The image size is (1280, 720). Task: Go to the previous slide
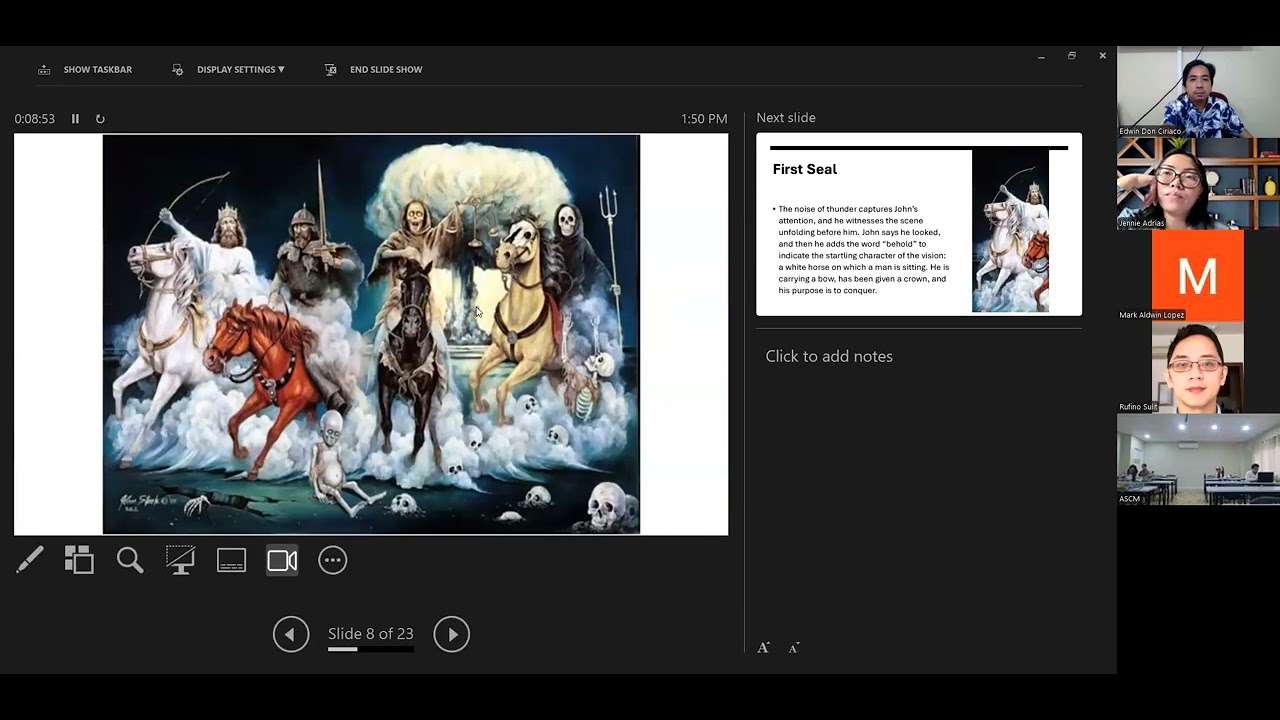(291, 634)
